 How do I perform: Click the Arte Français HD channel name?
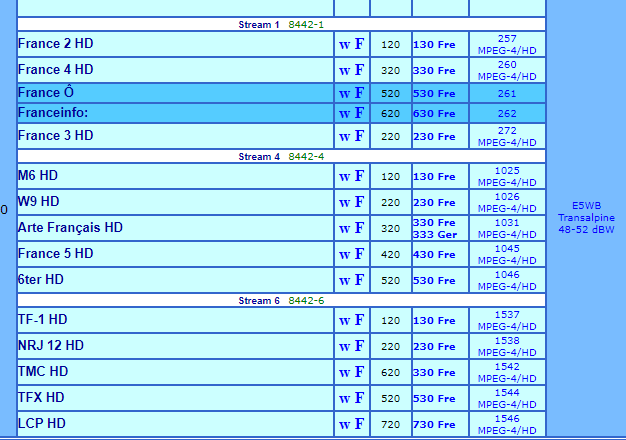click(70, 228)
